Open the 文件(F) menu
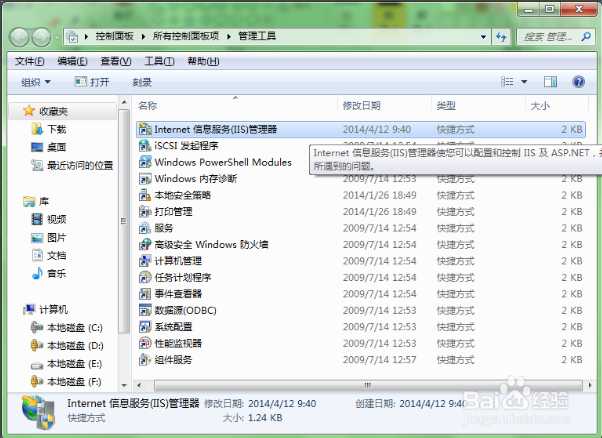This screenshot has width=602, height=438. click(x=30, y=61)
